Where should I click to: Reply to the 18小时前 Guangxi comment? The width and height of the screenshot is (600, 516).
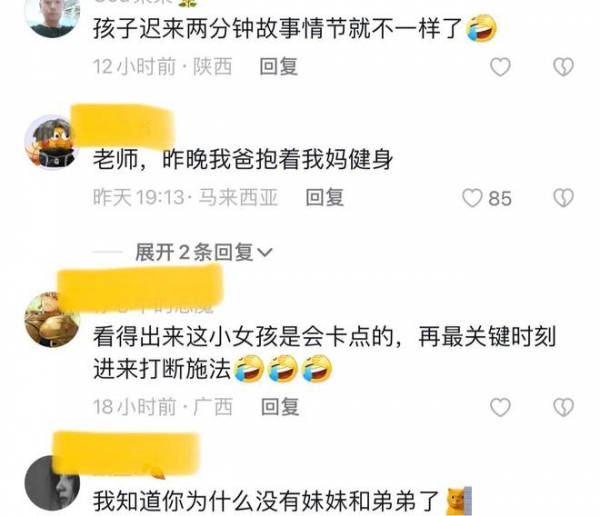click(280, 407)
